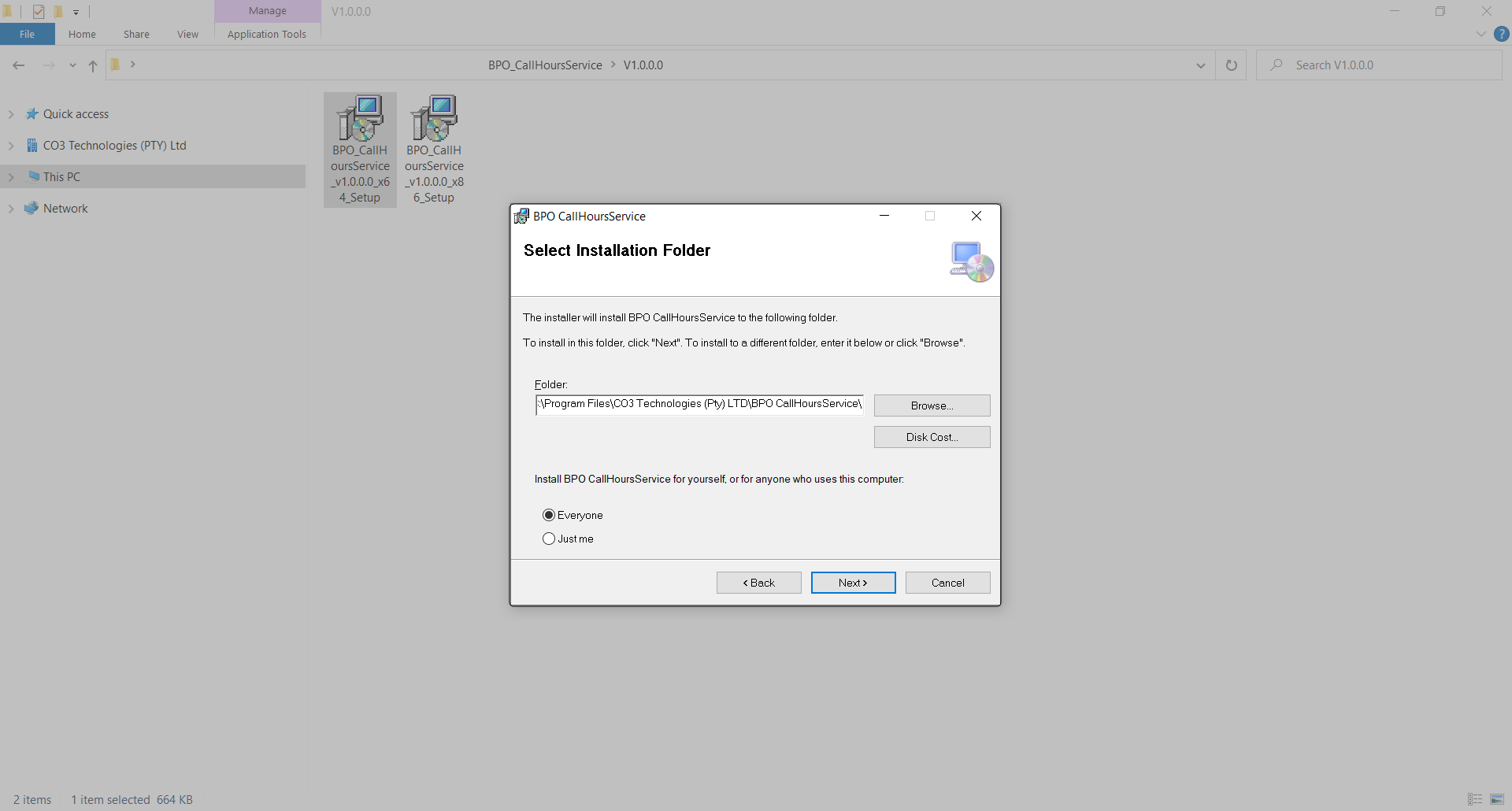The width and height of the screenshot is (1512, 811).
Task: Click the Disk Cost... button
Action: coord(932,437)
